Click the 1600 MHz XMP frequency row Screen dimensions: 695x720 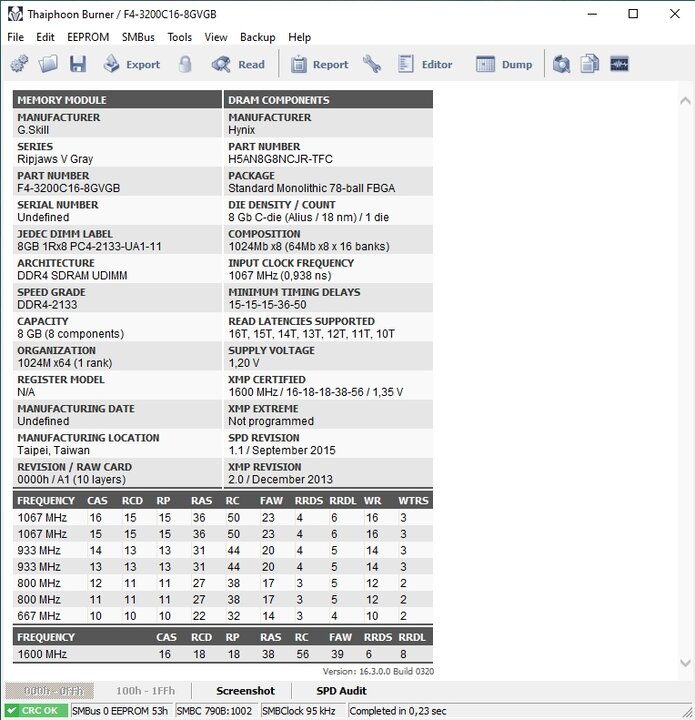pyautogui.click(x=223, y=654)
